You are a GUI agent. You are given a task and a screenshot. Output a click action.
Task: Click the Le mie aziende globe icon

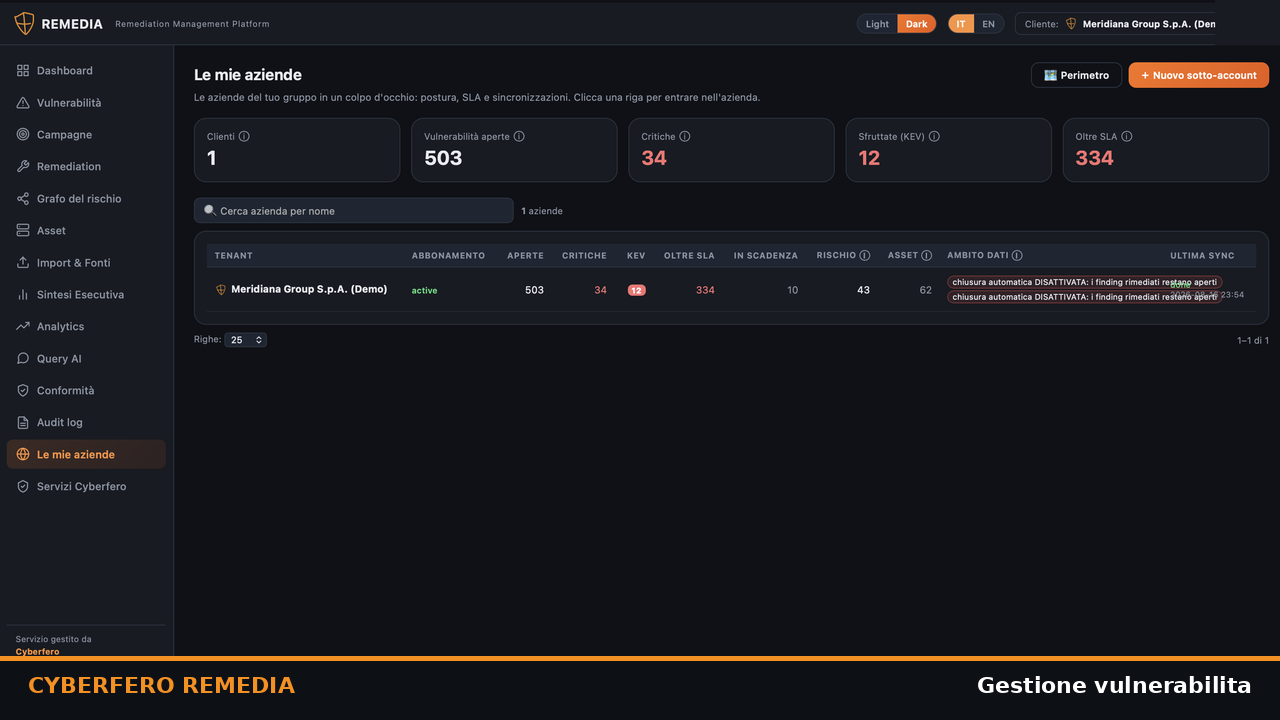(23, 455)
